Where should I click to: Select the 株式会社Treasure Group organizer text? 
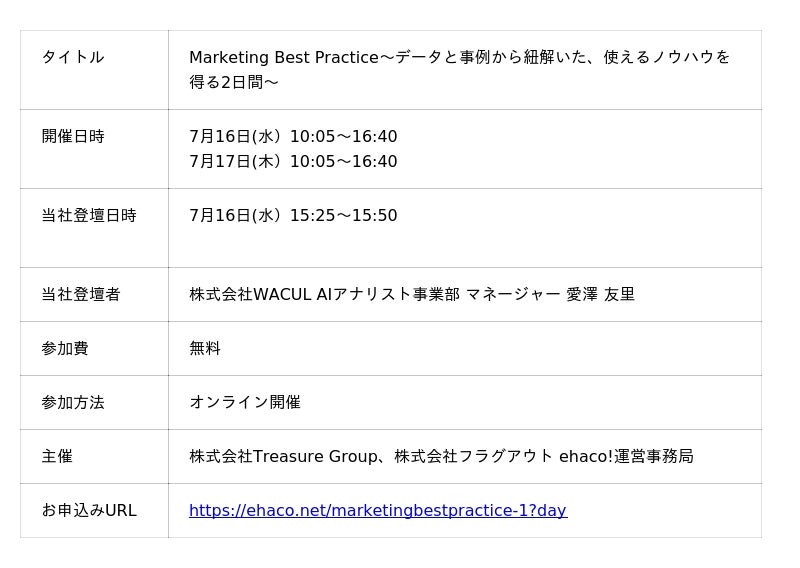(x=283, y=456)
